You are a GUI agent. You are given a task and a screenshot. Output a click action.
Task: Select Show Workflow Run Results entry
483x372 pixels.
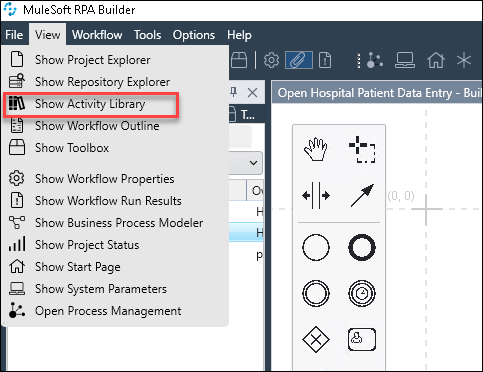pyautogui.click(x=115, y=201)
